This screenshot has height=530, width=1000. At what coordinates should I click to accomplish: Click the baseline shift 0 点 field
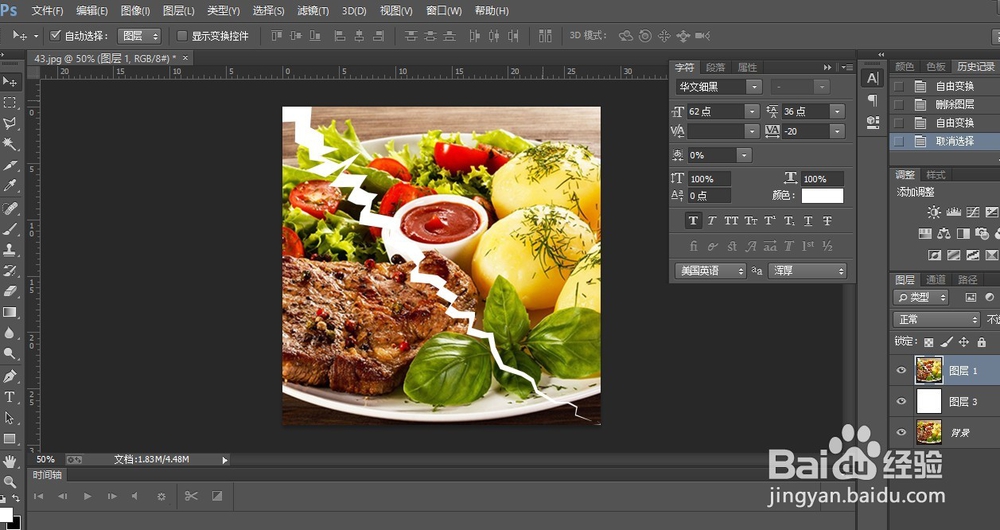[x=709, y=196]
